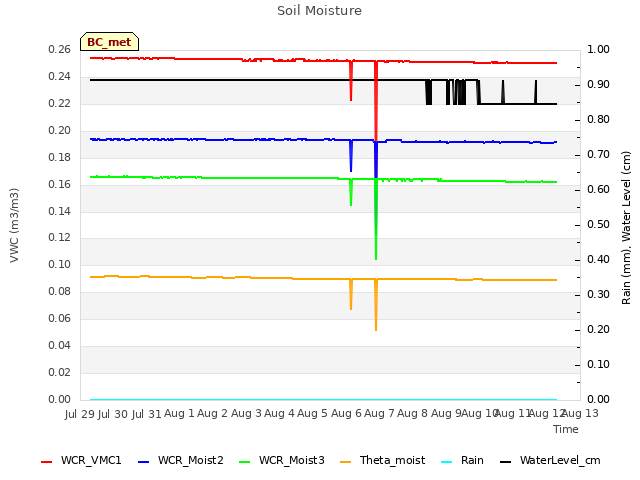Select Theta_moist legend entry
The width and height of the screenshot is (640, 480).
(382, 460)
